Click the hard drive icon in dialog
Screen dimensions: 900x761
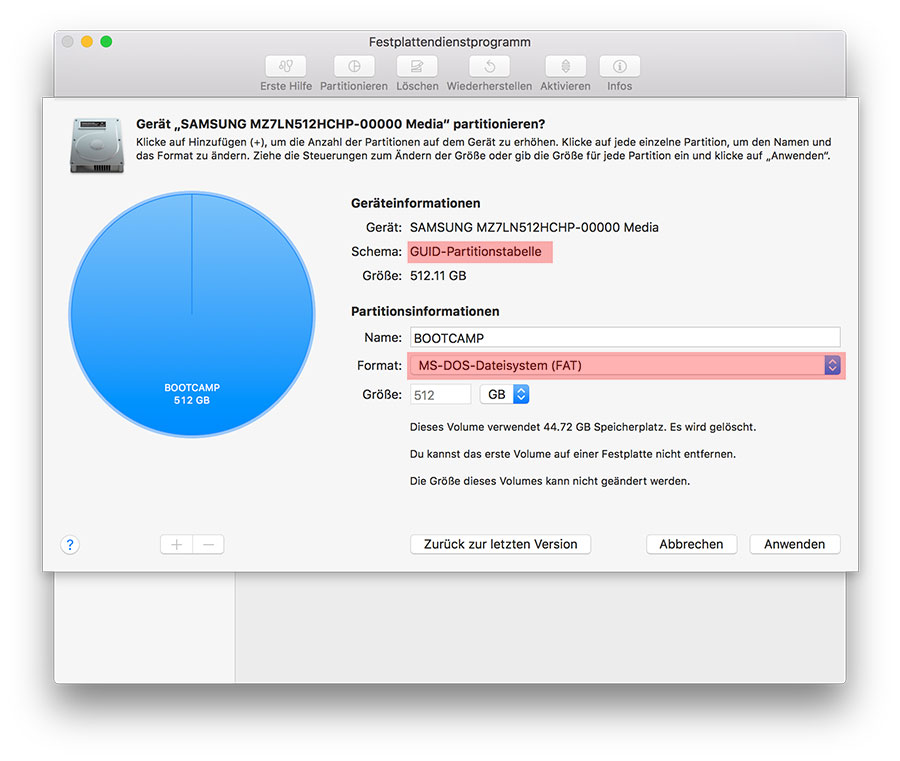[x=96, y=145]
